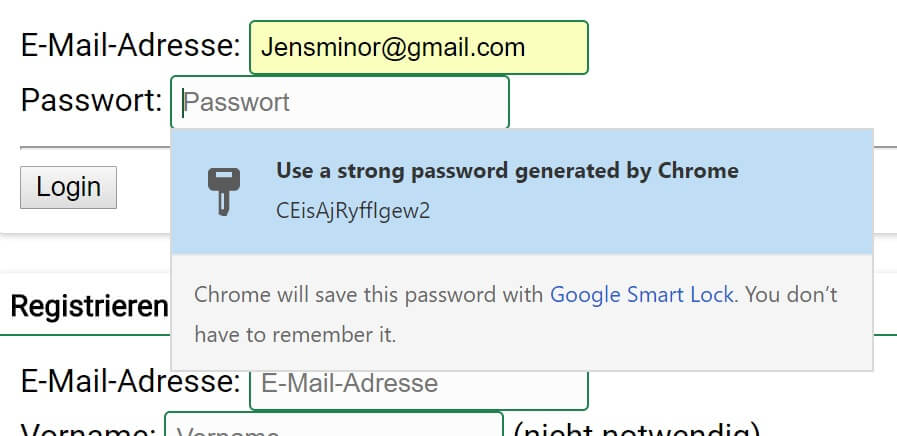Select the generated password CEisAjRyffIgew2
This screenshot has width=897, height=436.
coord(353,212)
